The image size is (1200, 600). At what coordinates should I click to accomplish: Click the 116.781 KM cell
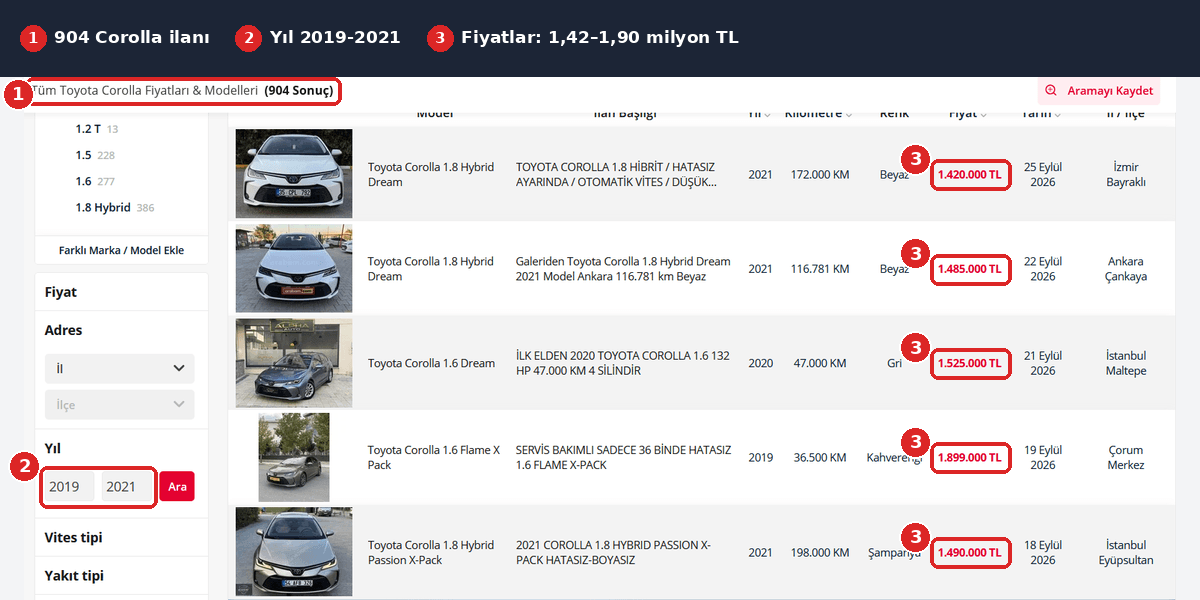point(819,268)
